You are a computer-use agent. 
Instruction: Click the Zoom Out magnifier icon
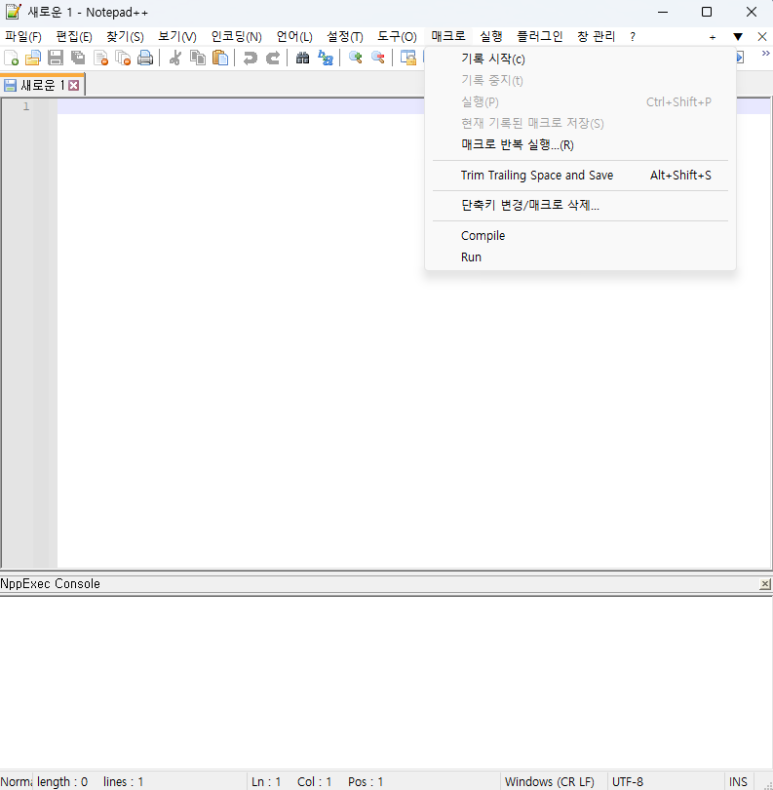pos(378,58)
